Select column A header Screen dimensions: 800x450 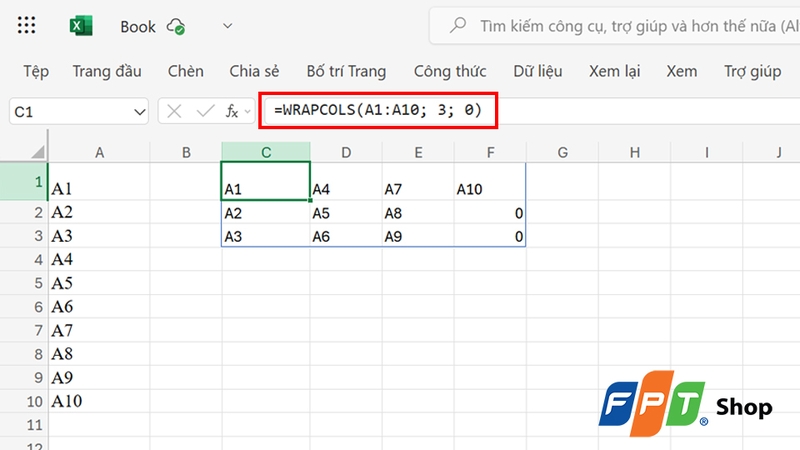[99, 153]
